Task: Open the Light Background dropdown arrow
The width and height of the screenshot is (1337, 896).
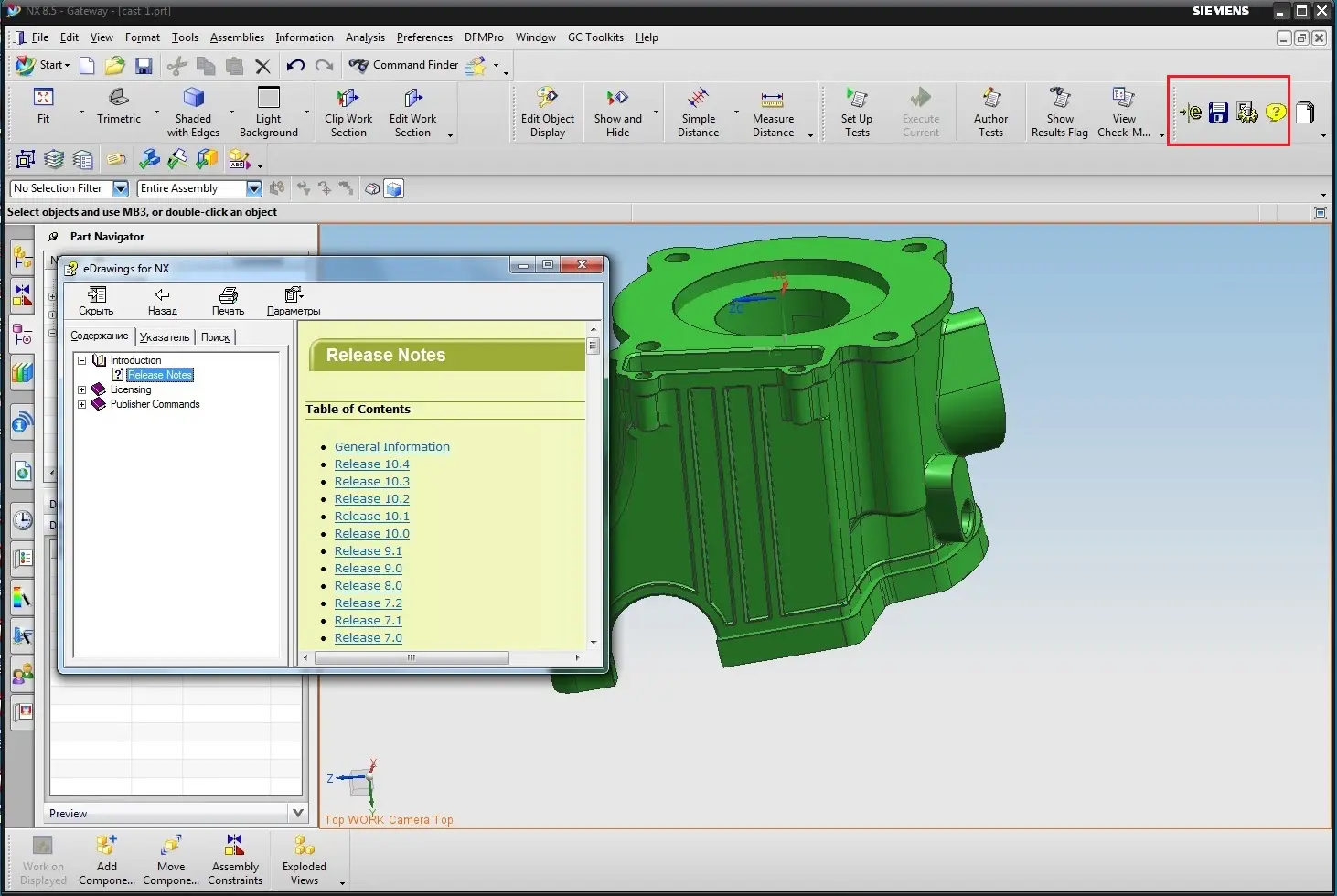Action: pos(306,112)
